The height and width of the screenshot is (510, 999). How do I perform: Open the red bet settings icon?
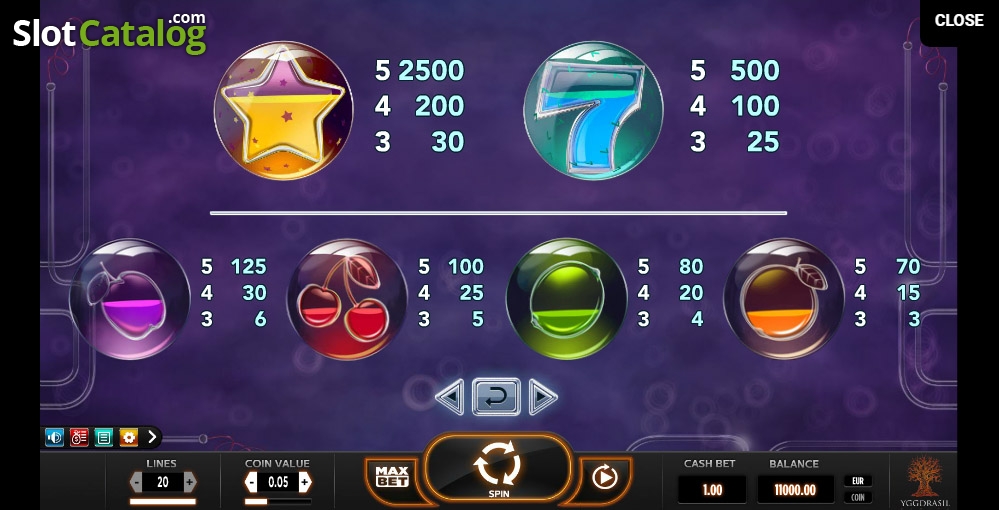click(x=79, y=437)
